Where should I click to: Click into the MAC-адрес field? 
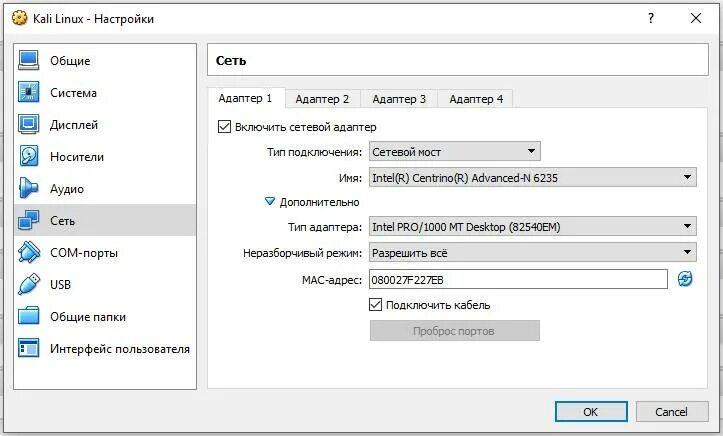pyautogui.click(x=517, y=279)
